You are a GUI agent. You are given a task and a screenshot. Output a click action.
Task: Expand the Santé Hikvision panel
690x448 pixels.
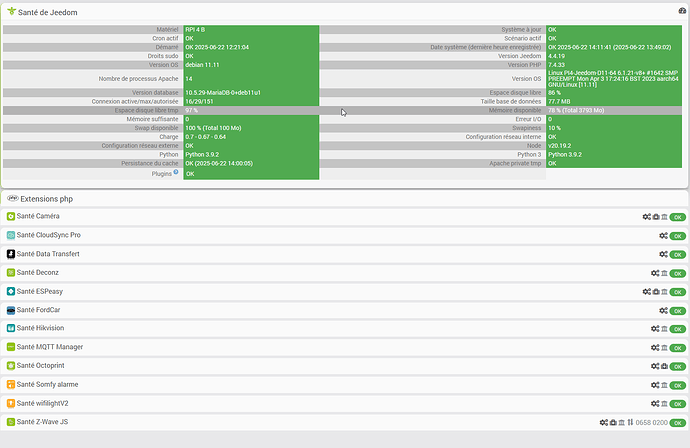click(40, 328)
